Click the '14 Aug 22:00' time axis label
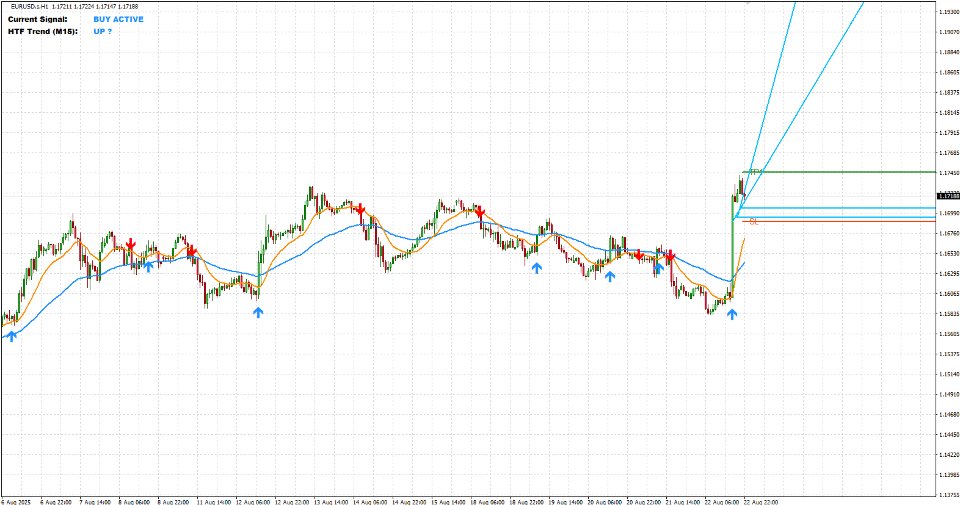Screen dimensions: 960x505 [410, 501]
